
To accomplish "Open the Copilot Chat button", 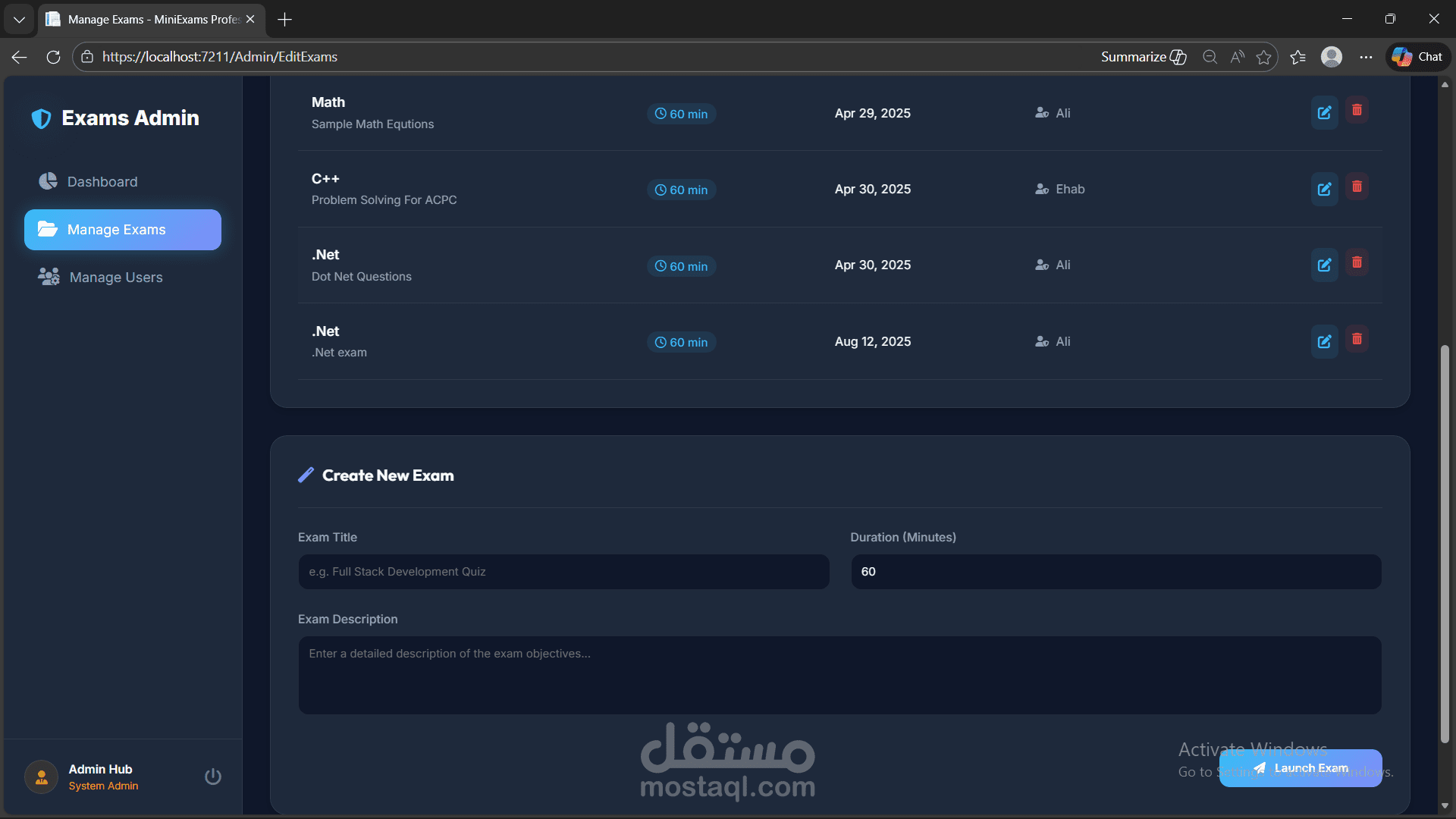I will (x=1418, y=57).
